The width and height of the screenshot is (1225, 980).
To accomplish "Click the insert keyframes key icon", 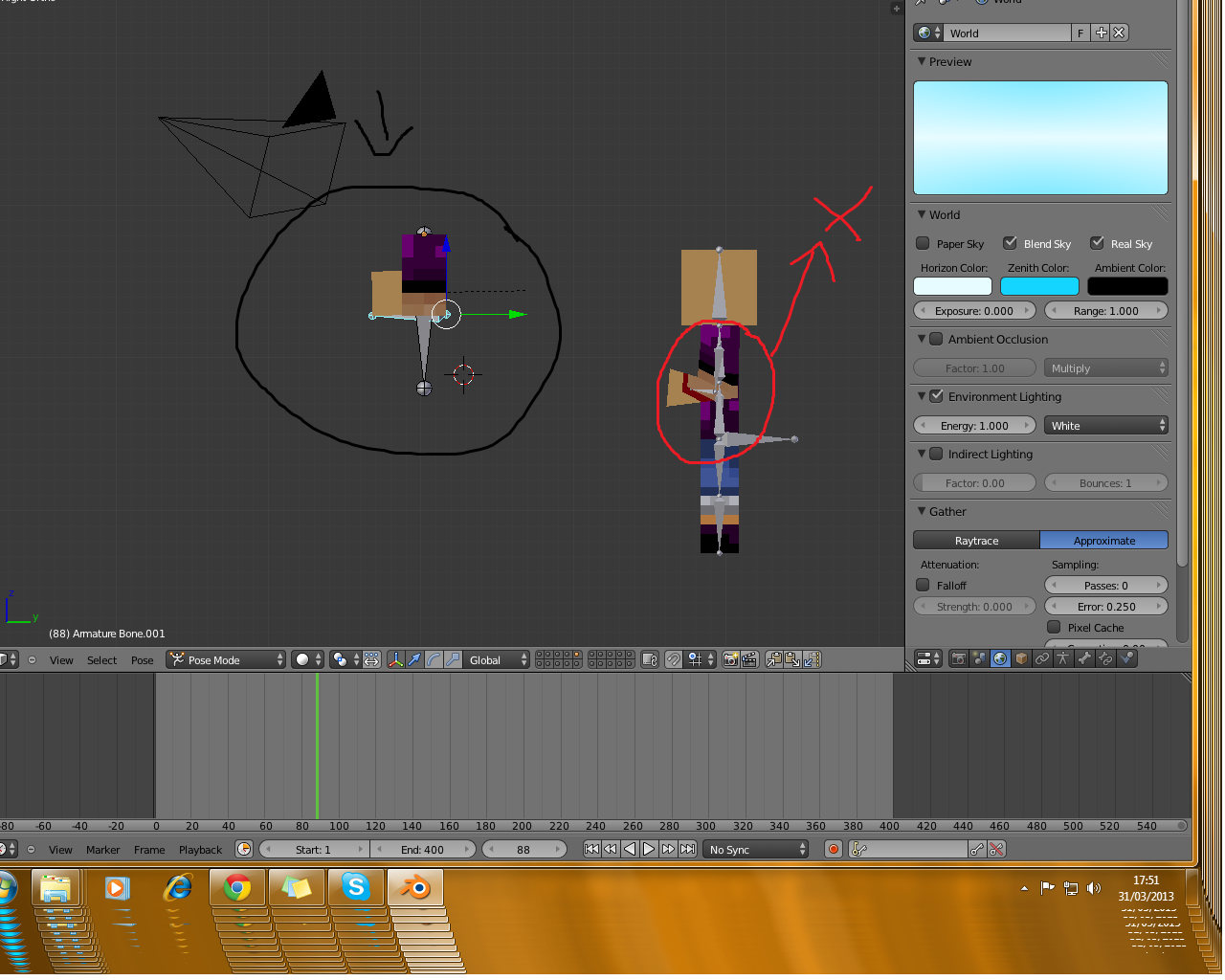I will pyautogui.click(x=977, y=849).
